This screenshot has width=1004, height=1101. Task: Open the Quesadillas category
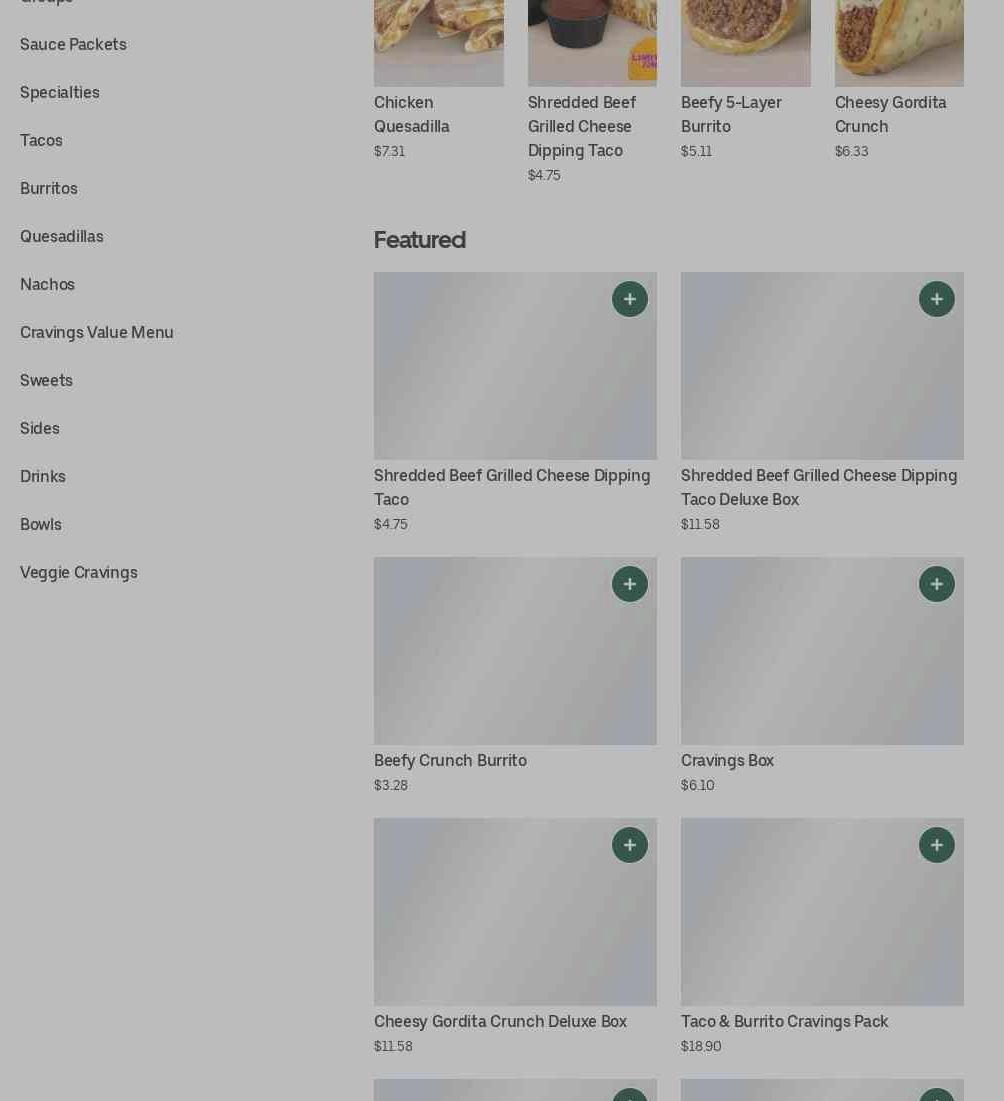pyautogui.click(x=61, y=237)
